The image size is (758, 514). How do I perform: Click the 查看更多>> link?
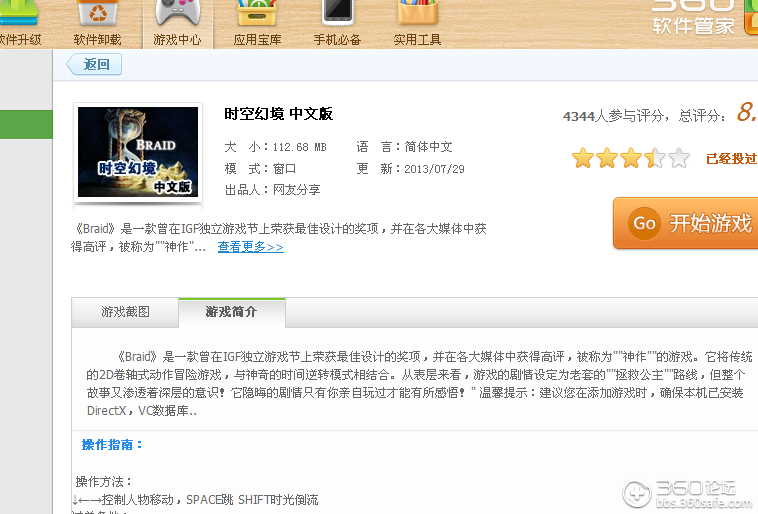(x=250, y=247)
